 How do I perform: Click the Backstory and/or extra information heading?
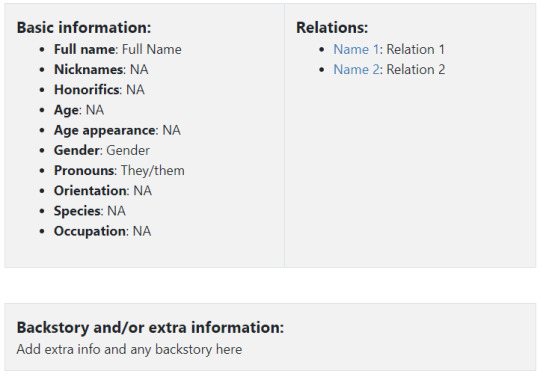pyautogui.click(x=150, y=328)
